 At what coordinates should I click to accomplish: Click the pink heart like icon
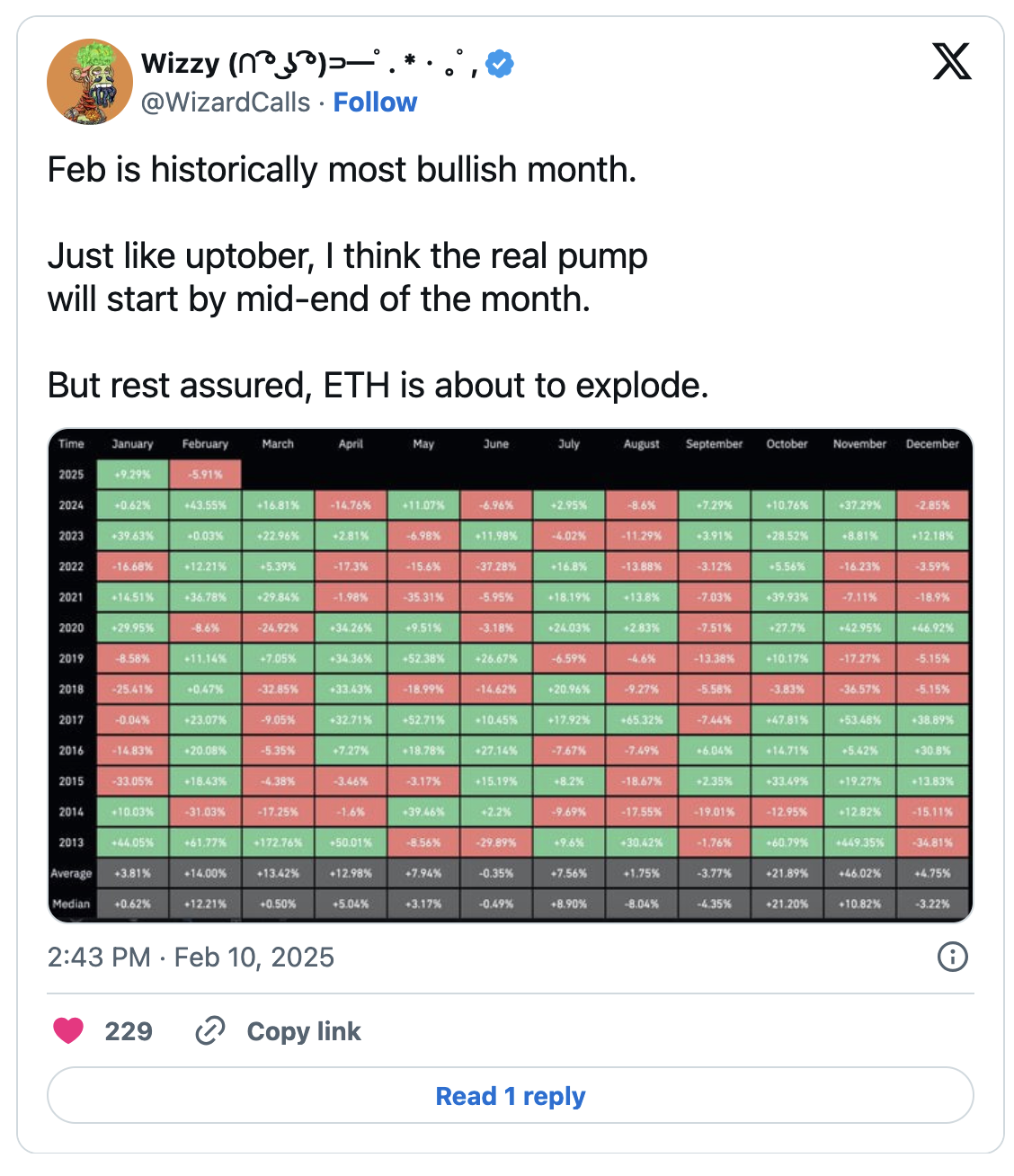point(68,1030)
